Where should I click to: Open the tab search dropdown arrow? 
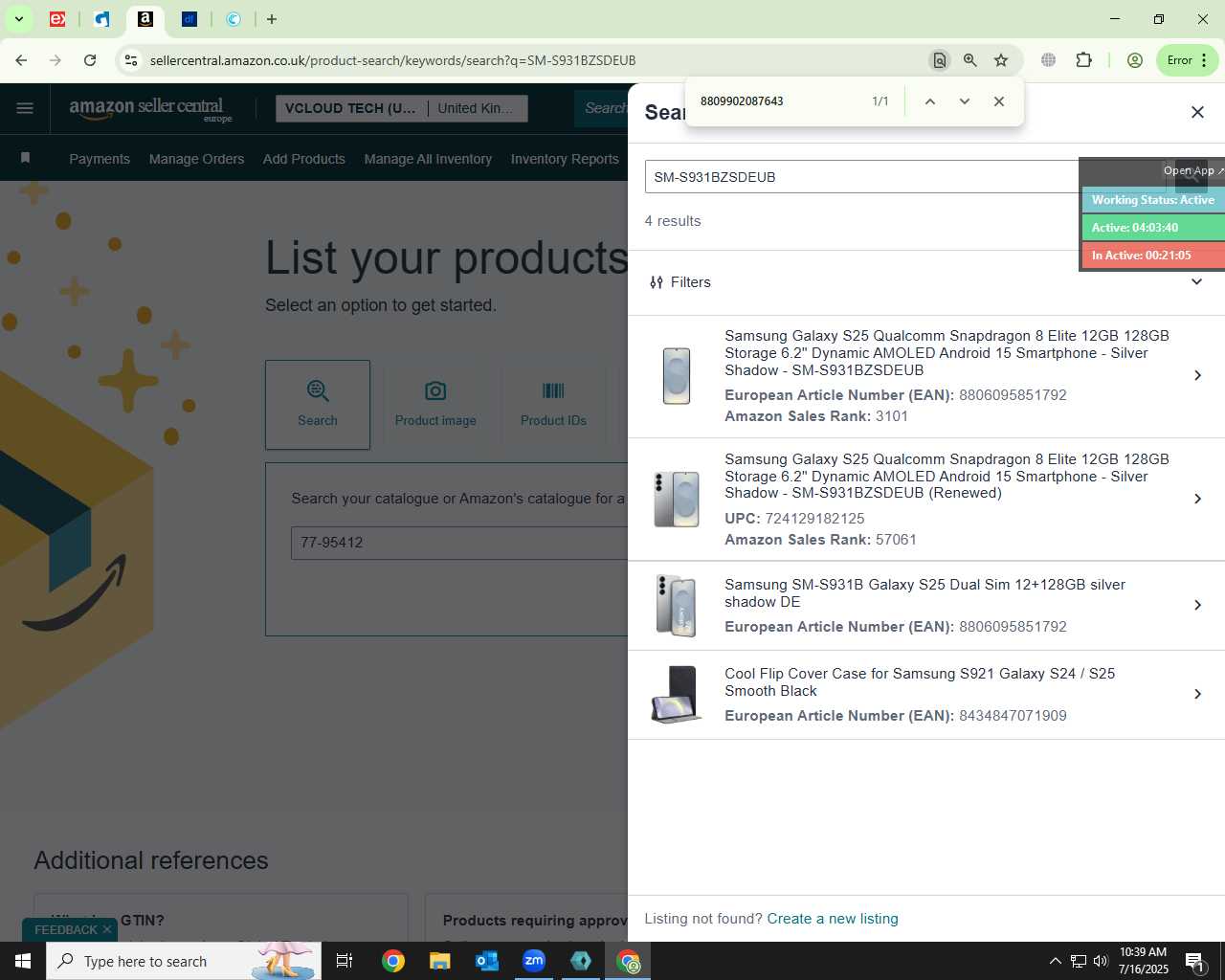pos(18,19)
